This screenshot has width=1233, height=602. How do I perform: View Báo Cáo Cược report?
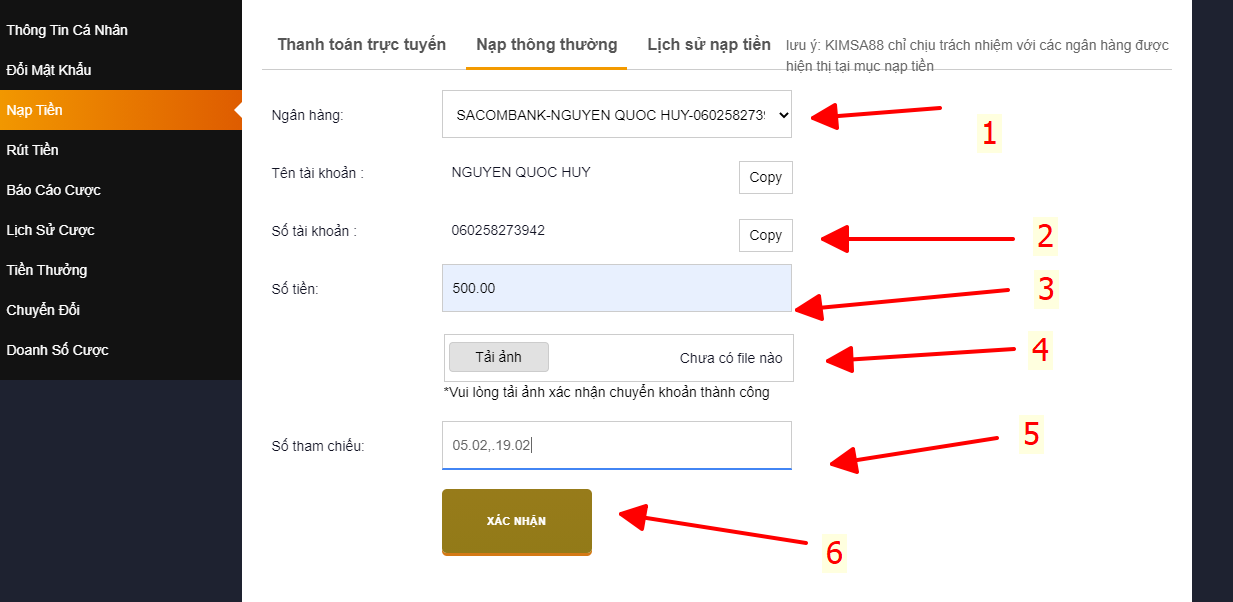(54, 190)
